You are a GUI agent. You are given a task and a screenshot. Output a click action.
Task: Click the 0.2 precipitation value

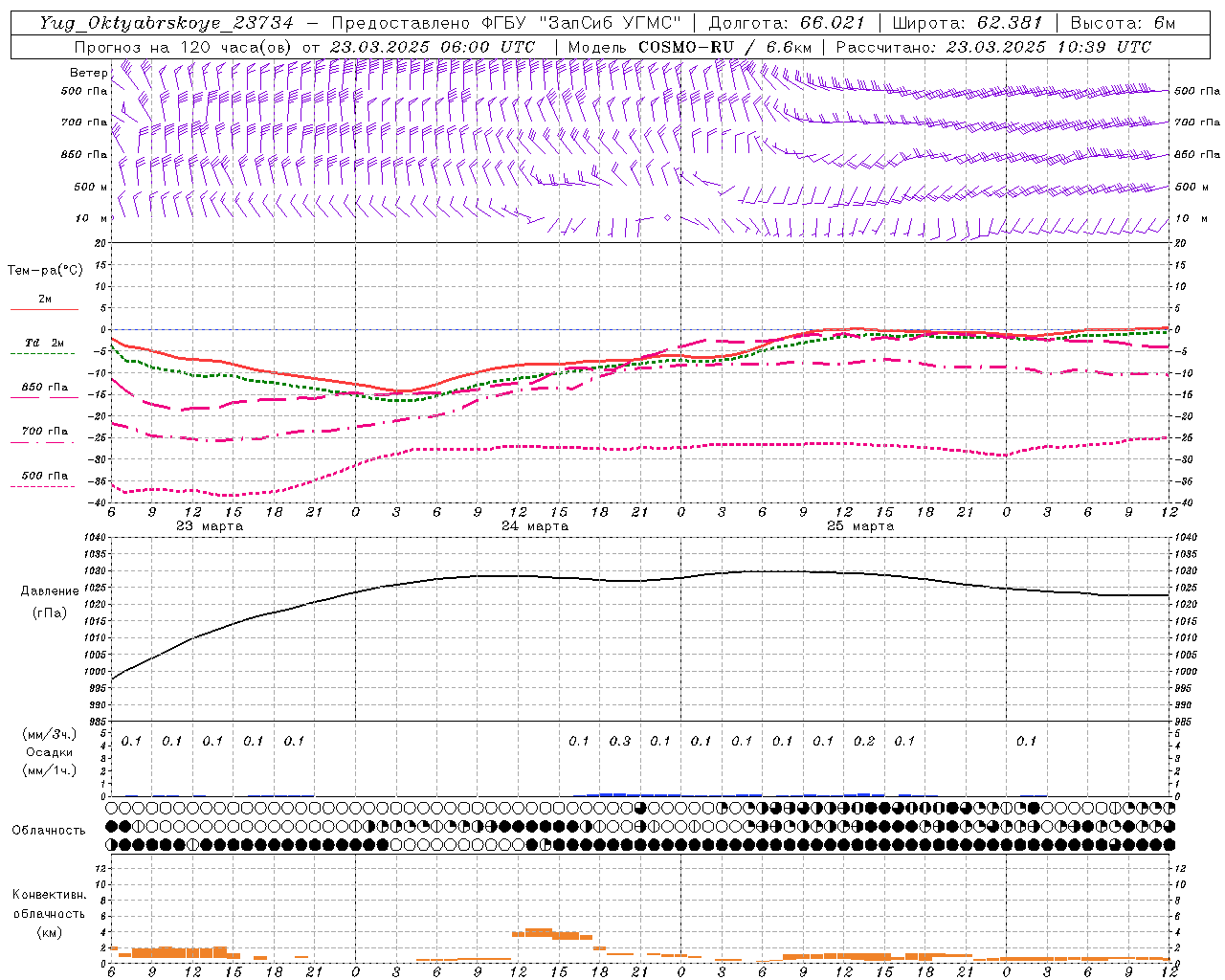(x=864, y=741)
